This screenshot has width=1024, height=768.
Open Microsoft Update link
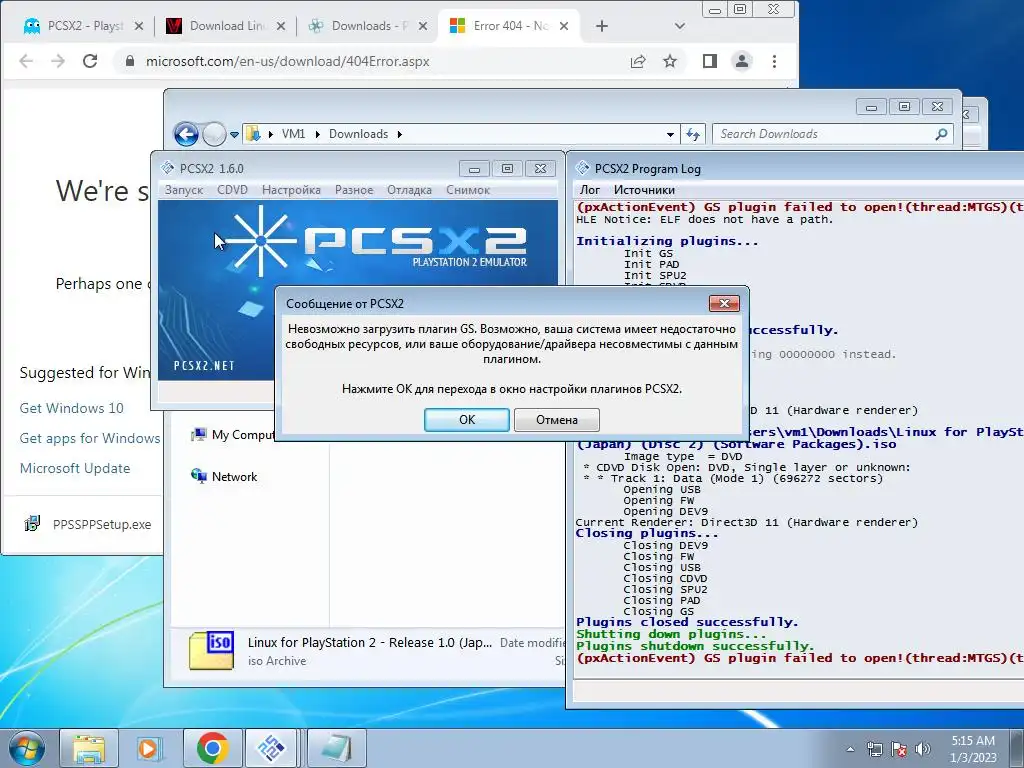point(74,468)
